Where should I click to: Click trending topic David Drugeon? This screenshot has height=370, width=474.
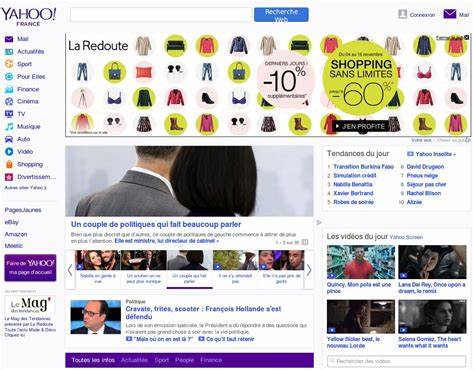425,167
